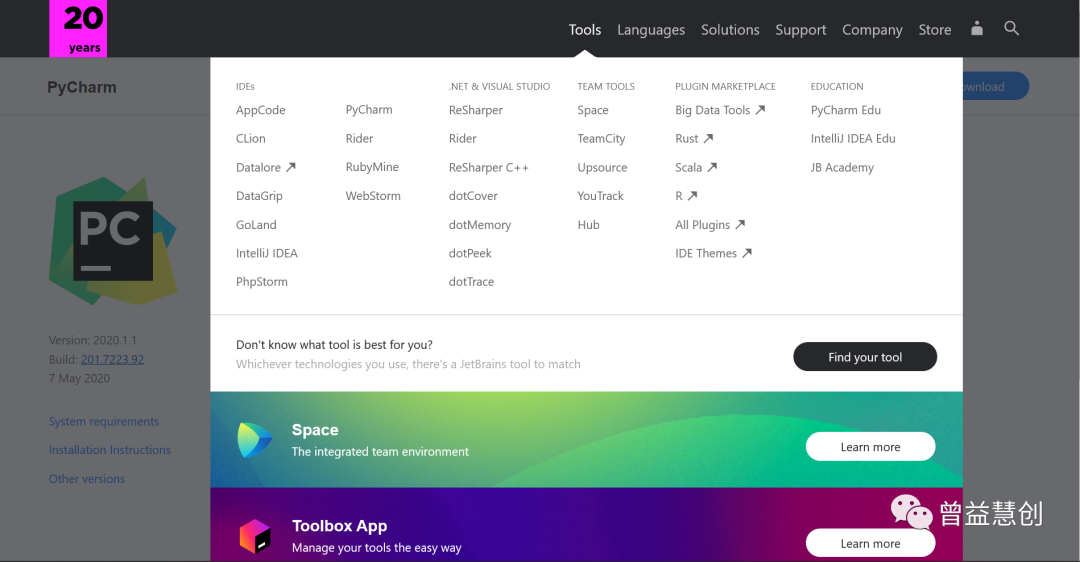This screenshot has height=562, width=1080.
Task: Open the R plugin link
Action: coord(687,196)
